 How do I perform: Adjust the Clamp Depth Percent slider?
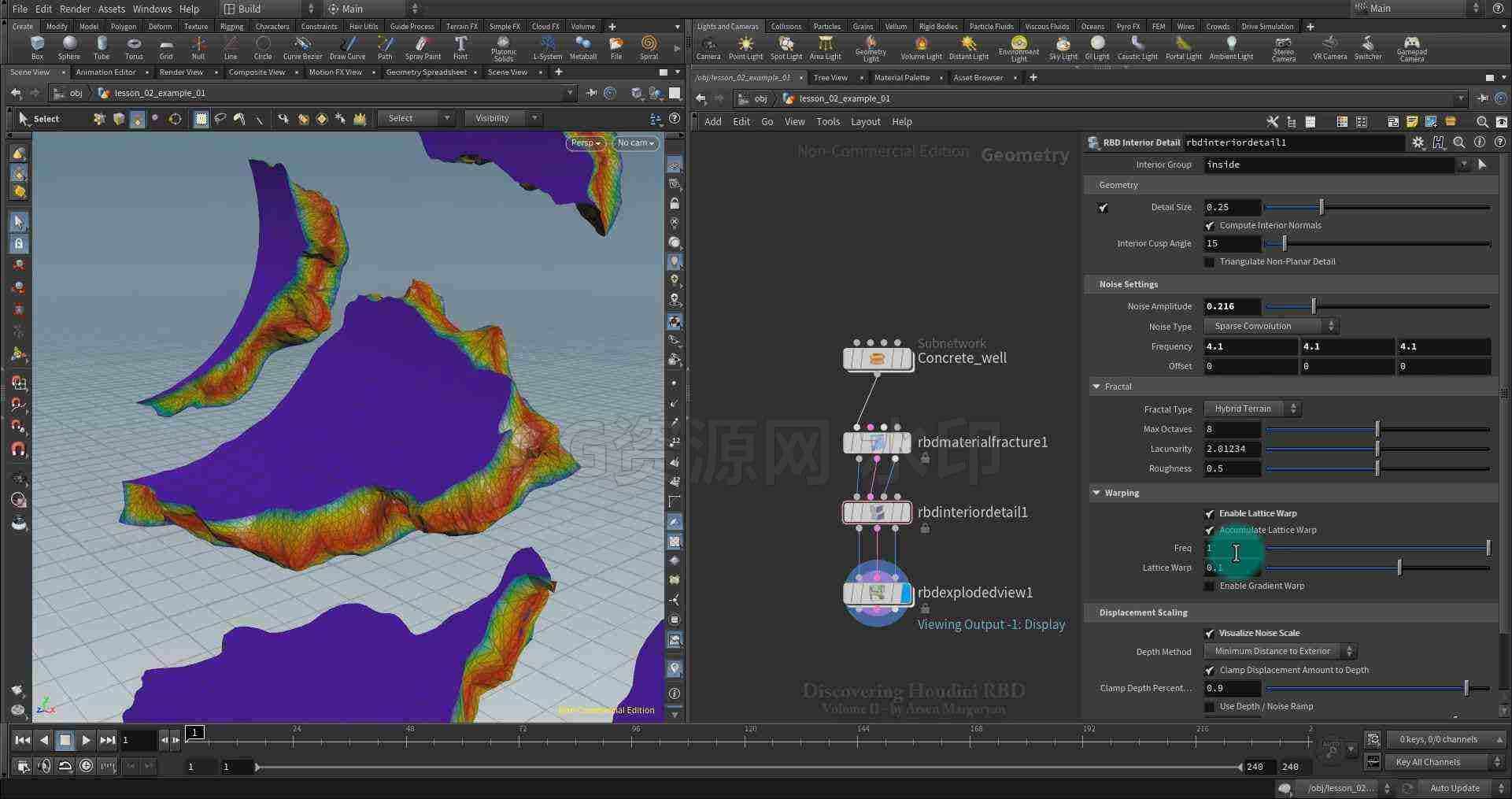click(x=1377, y=688)
